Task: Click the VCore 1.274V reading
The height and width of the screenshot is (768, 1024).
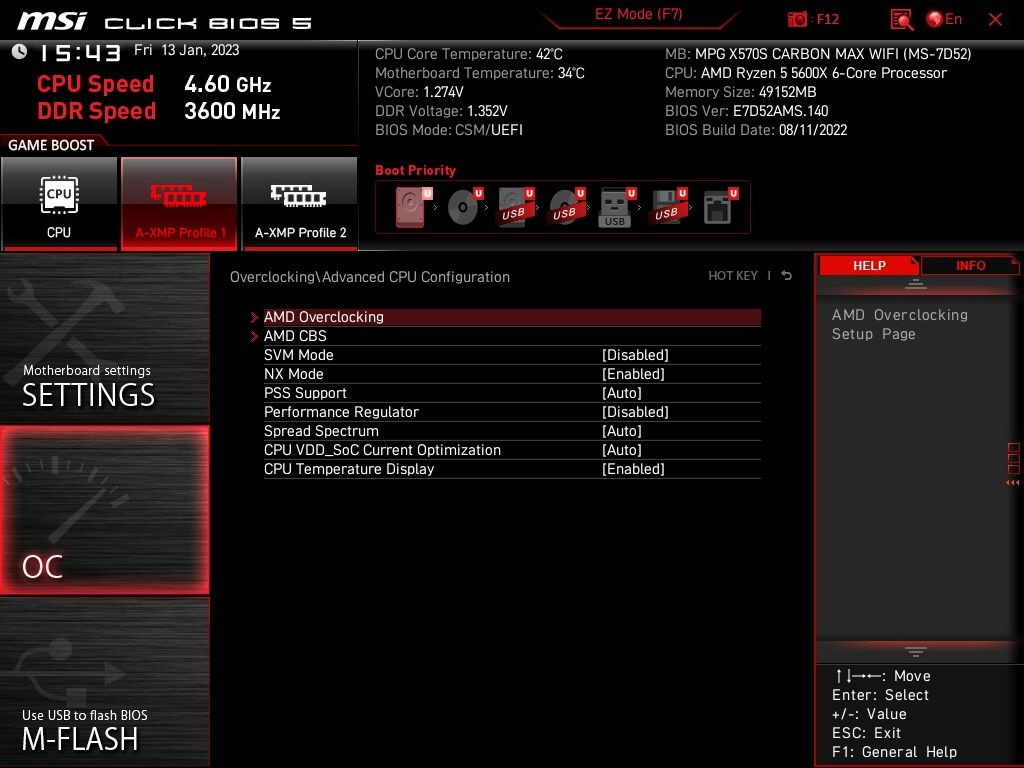Action: 419,92
